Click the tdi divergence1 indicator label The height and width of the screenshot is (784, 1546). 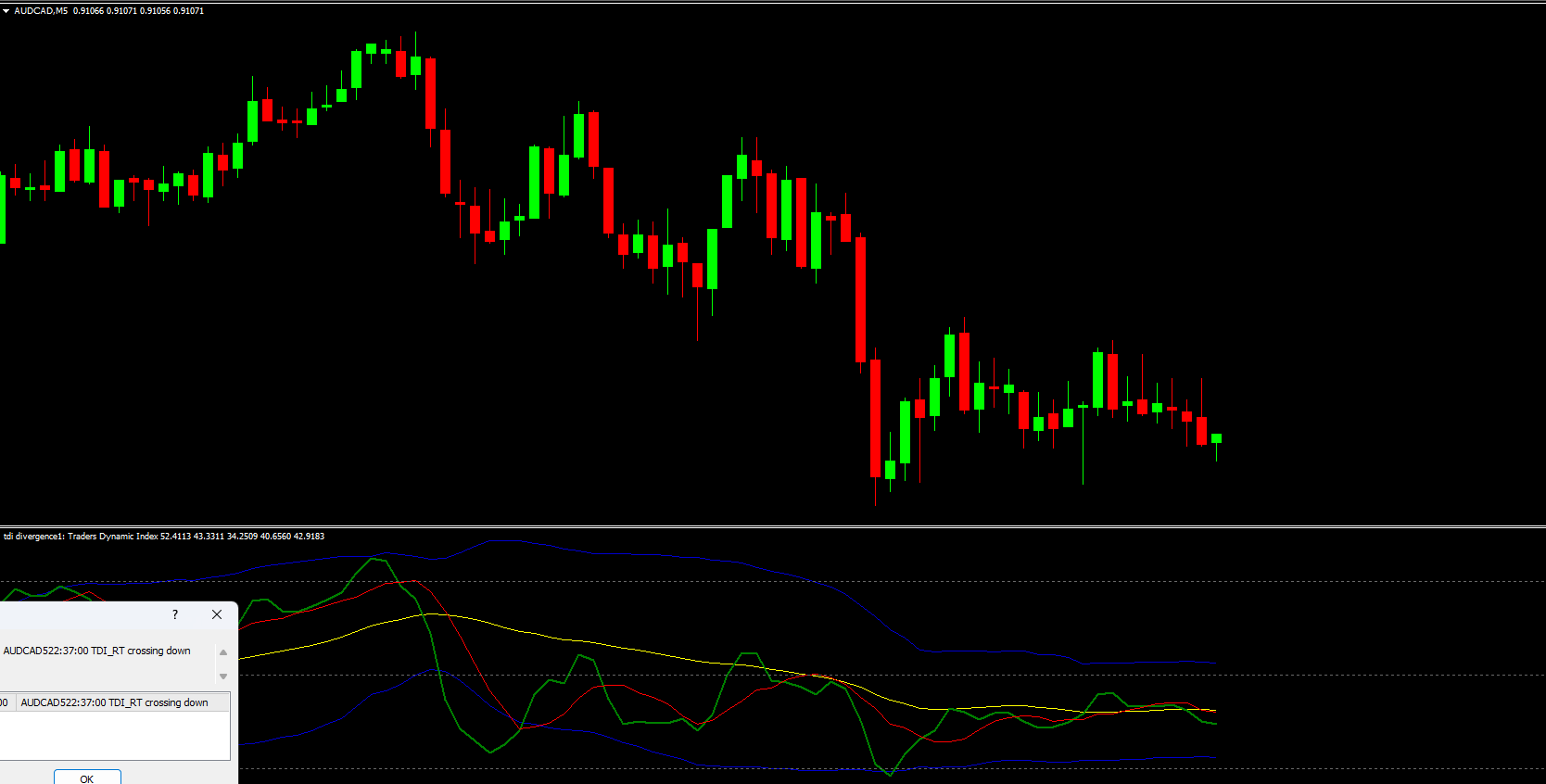(x=33, y=537)
